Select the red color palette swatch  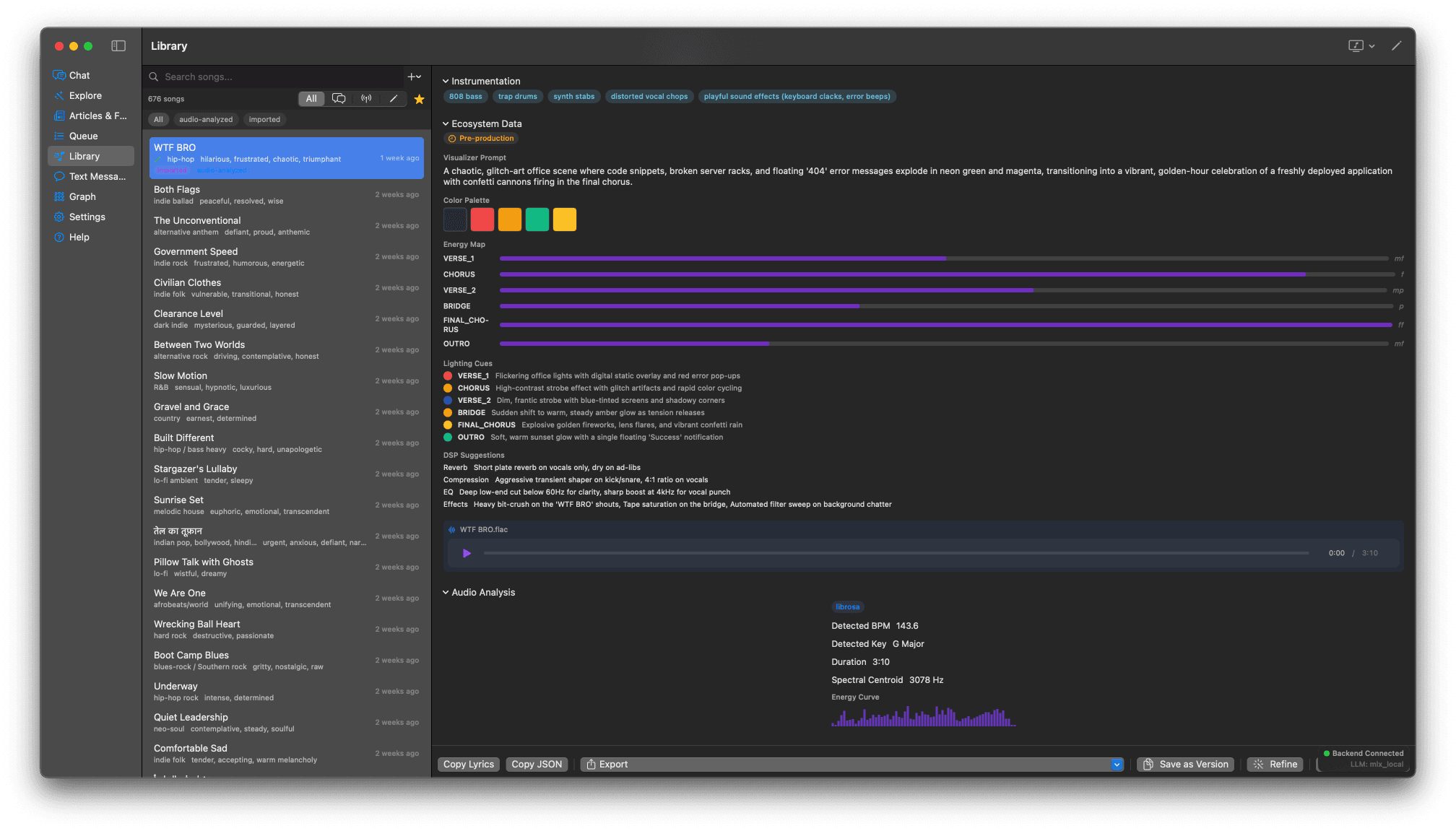482,219
